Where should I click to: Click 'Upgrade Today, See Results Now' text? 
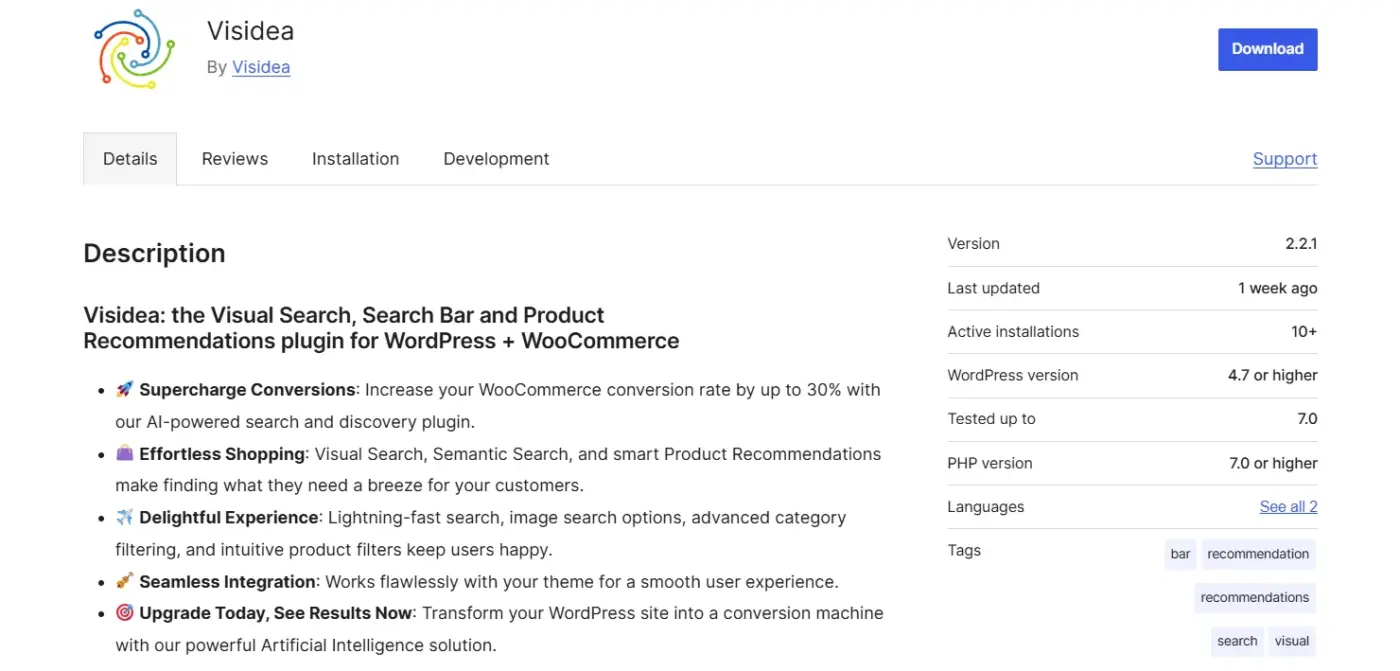276,613
